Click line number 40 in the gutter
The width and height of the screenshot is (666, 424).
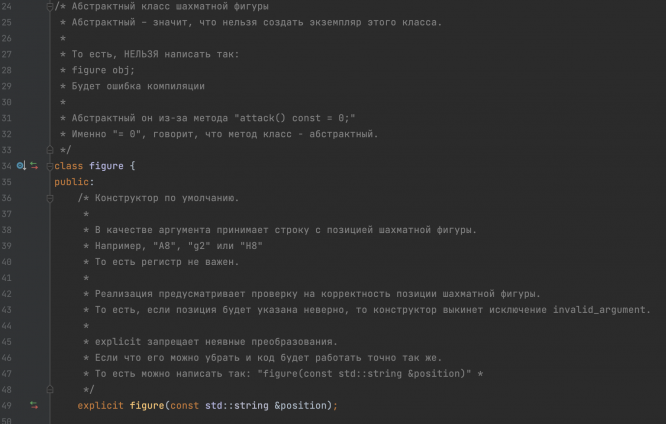click(x=7, y=262)
